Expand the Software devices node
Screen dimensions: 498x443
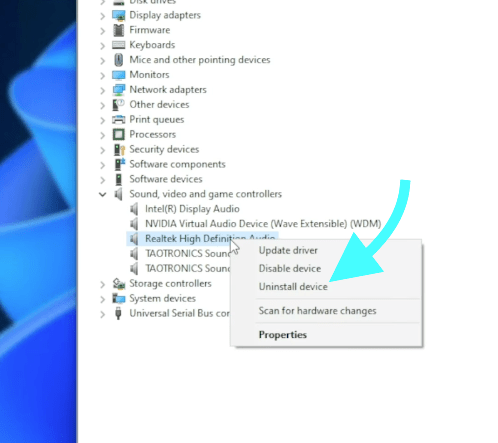pos(103,180)
